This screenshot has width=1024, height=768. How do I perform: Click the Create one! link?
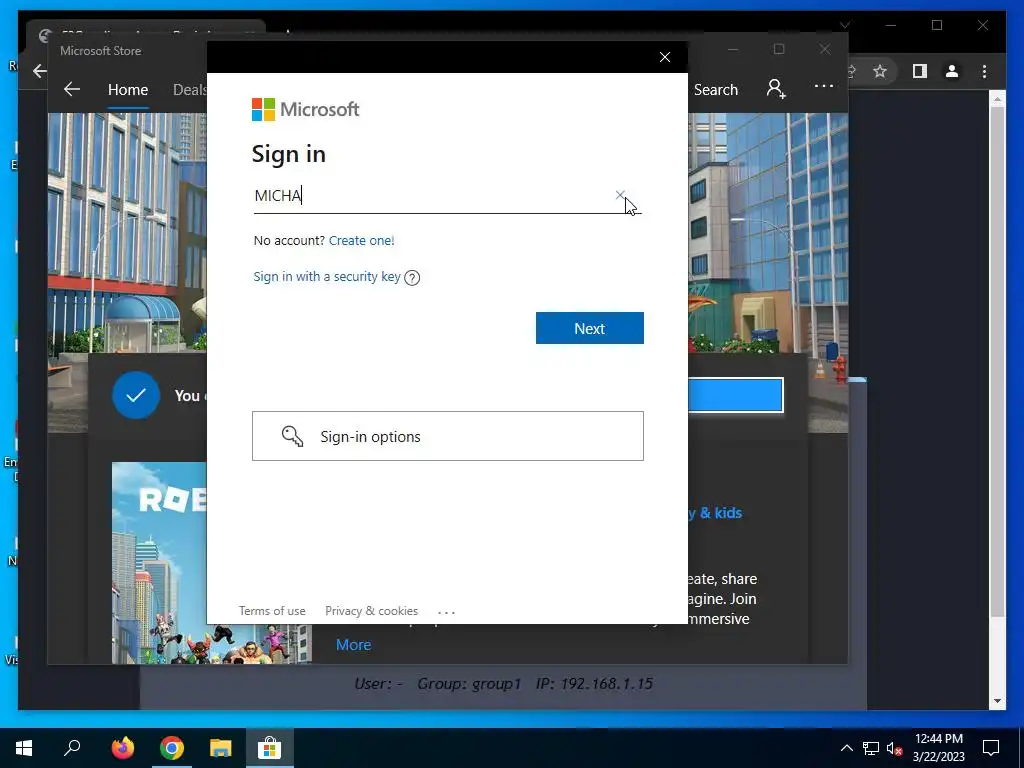coord(362,240)
